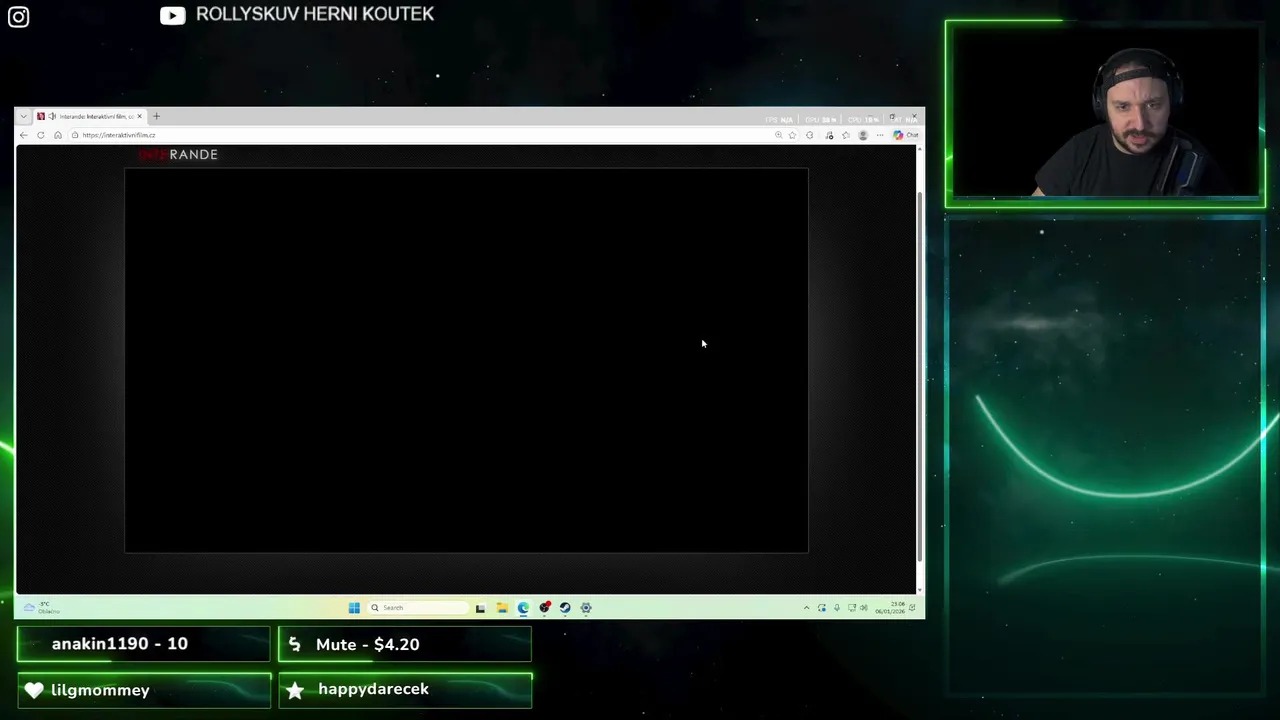Open the browser extensions puzzle icon
This screenshot has width=1280, height=720.
click(x=810, y=135)
